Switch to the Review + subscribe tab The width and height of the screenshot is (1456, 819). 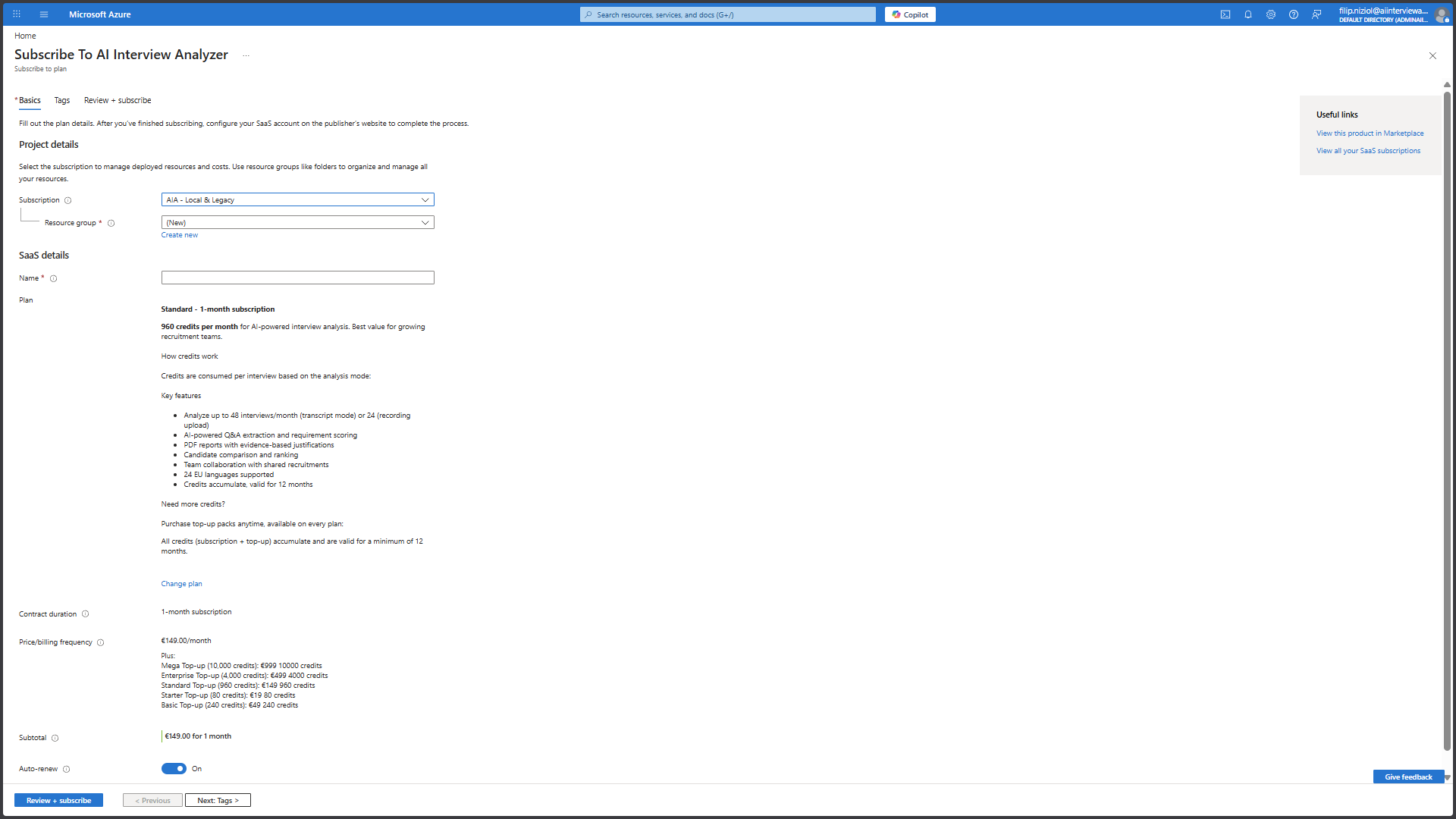[118, 100]
